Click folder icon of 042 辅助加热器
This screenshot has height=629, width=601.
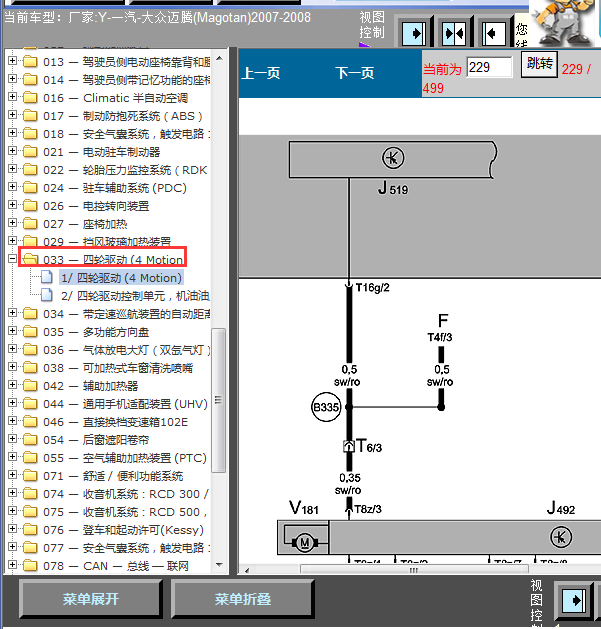point(30,386)
